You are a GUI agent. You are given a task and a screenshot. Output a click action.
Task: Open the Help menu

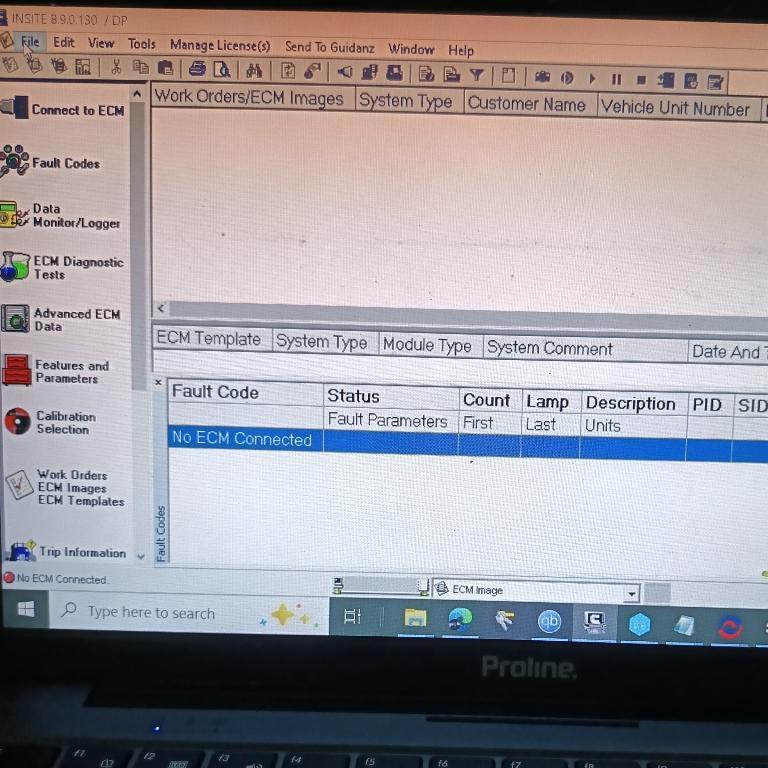[x=460, y=50]
